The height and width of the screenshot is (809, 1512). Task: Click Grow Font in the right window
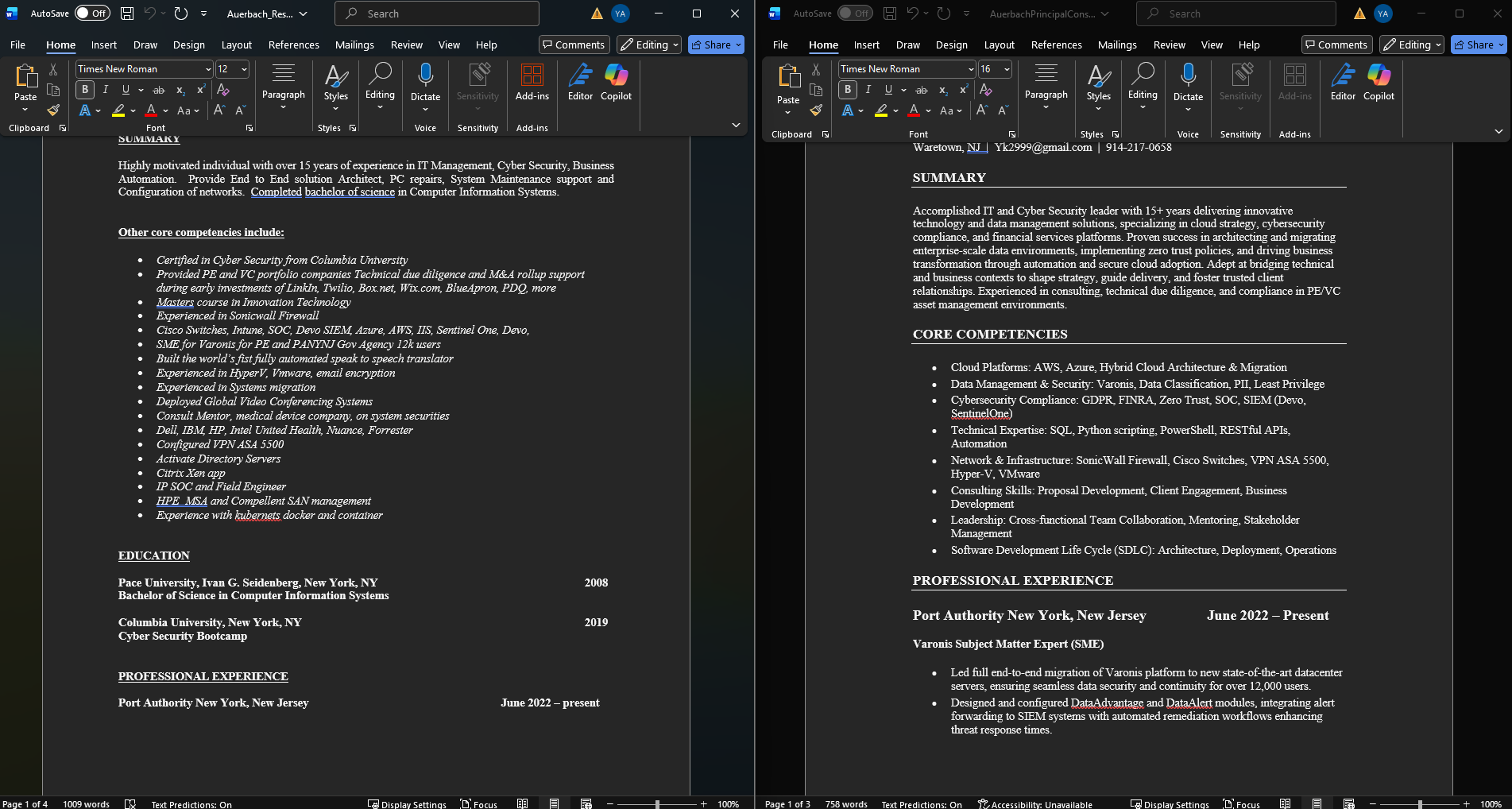coord(982,110)
